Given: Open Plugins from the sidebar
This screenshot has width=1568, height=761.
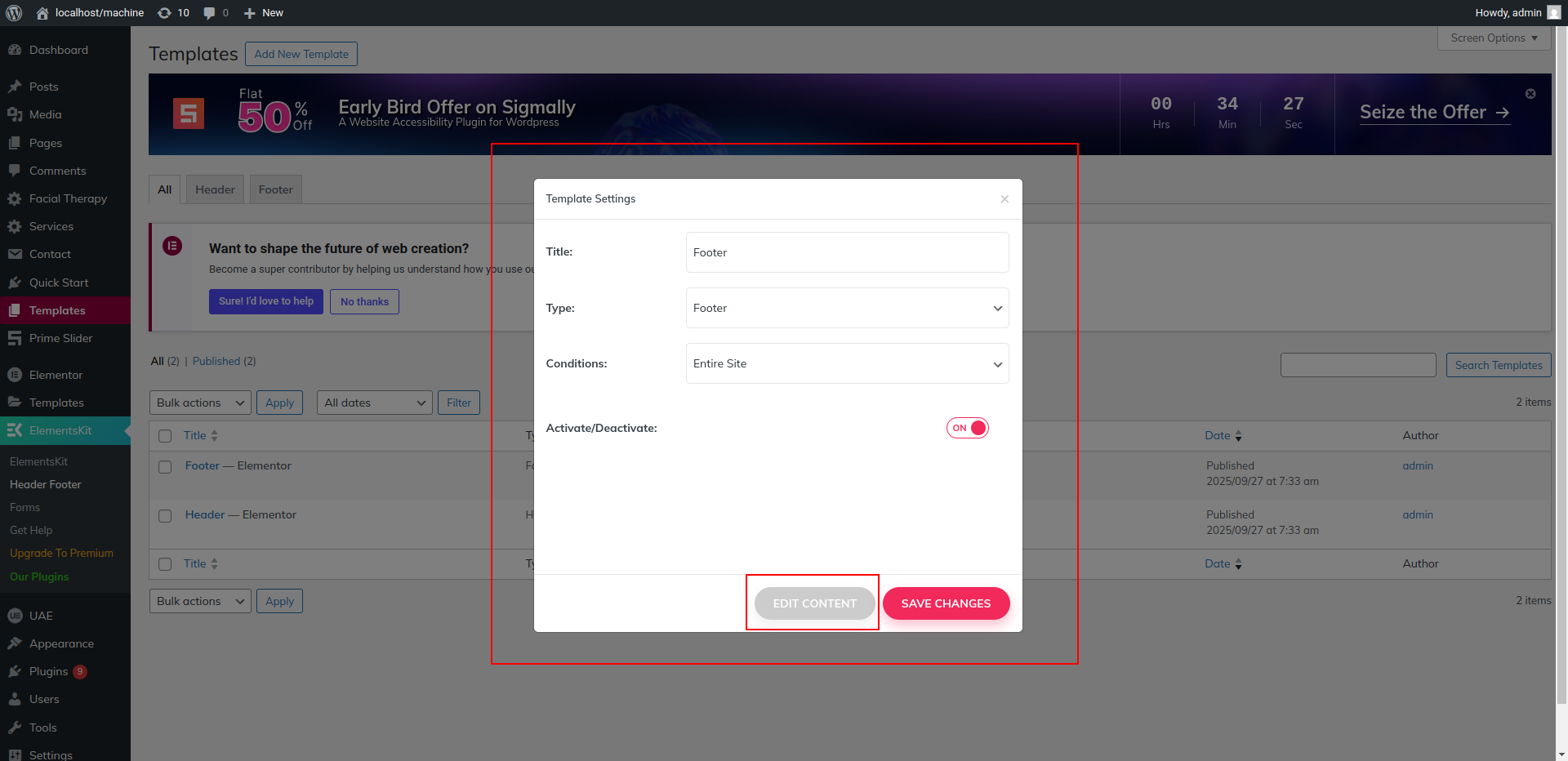Looking at the screenshot, I should (48, 671).
